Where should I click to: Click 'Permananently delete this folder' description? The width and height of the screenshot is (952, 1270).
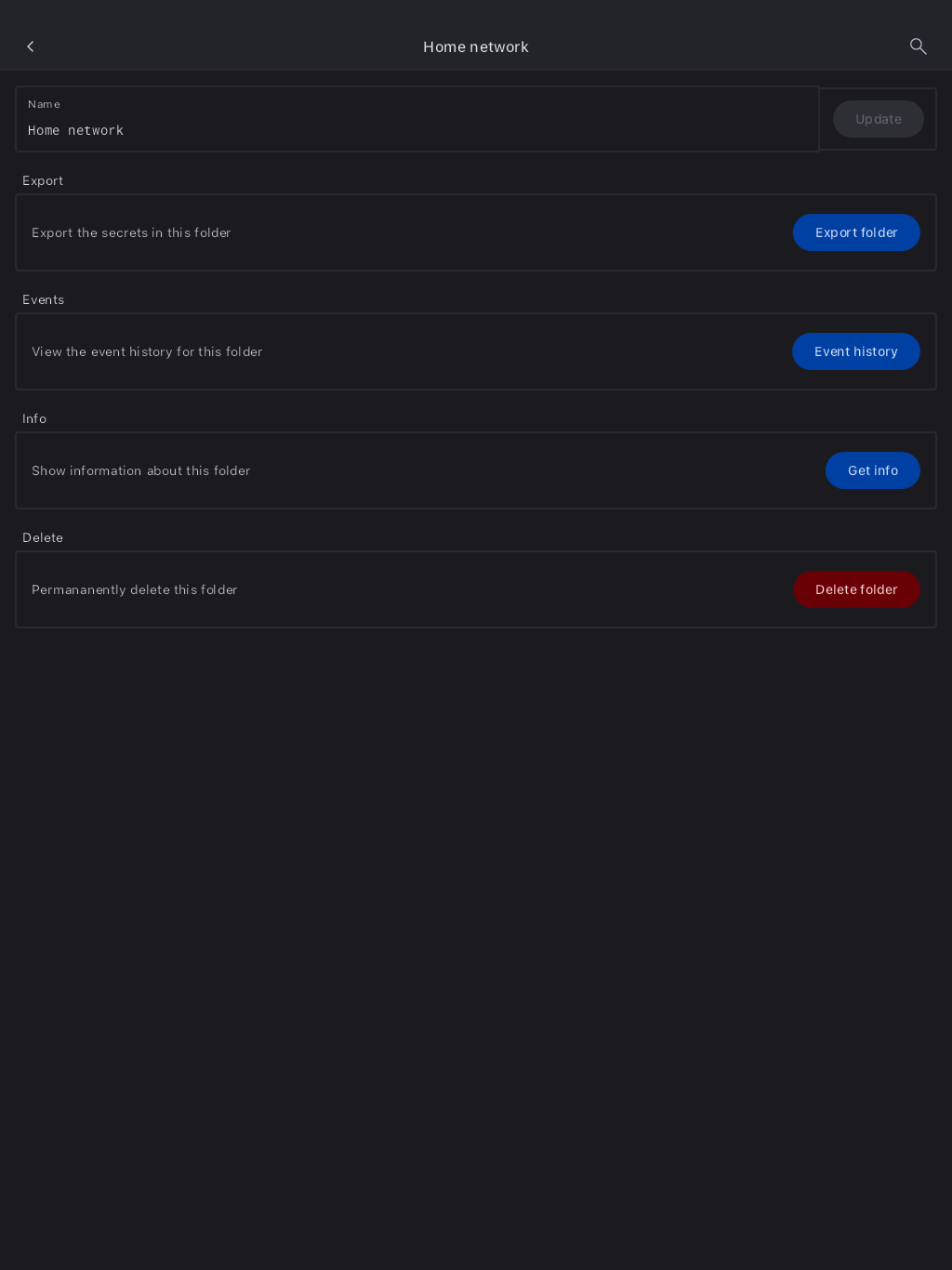pyautogui.click(x=134, y=589)
